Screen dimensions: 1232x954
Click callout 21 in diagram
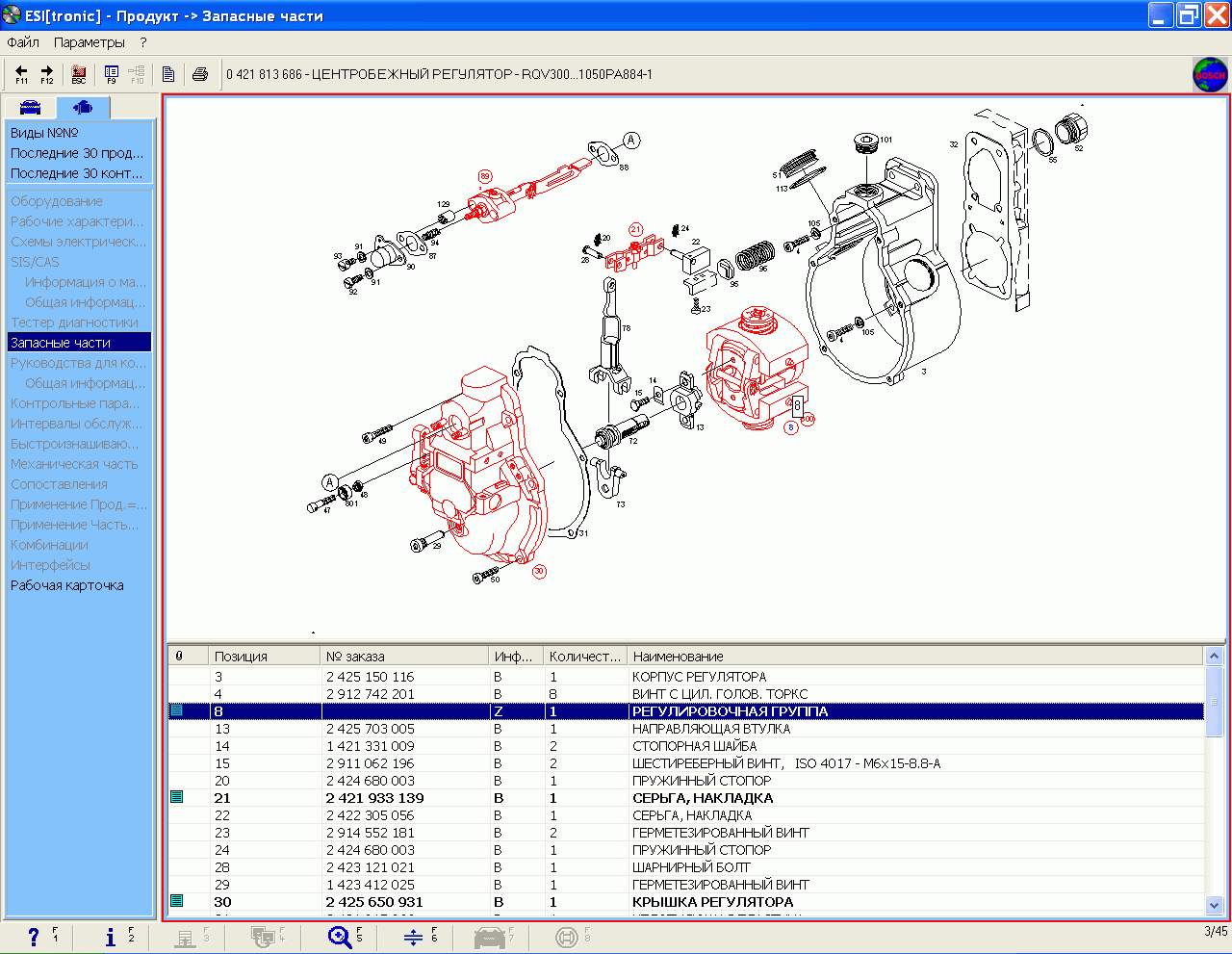click(635, 230)
